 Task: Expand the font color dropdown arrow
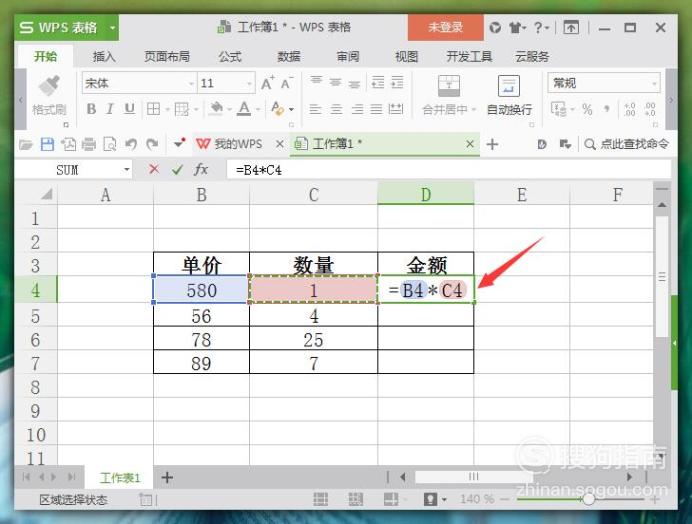coord(258,109)
